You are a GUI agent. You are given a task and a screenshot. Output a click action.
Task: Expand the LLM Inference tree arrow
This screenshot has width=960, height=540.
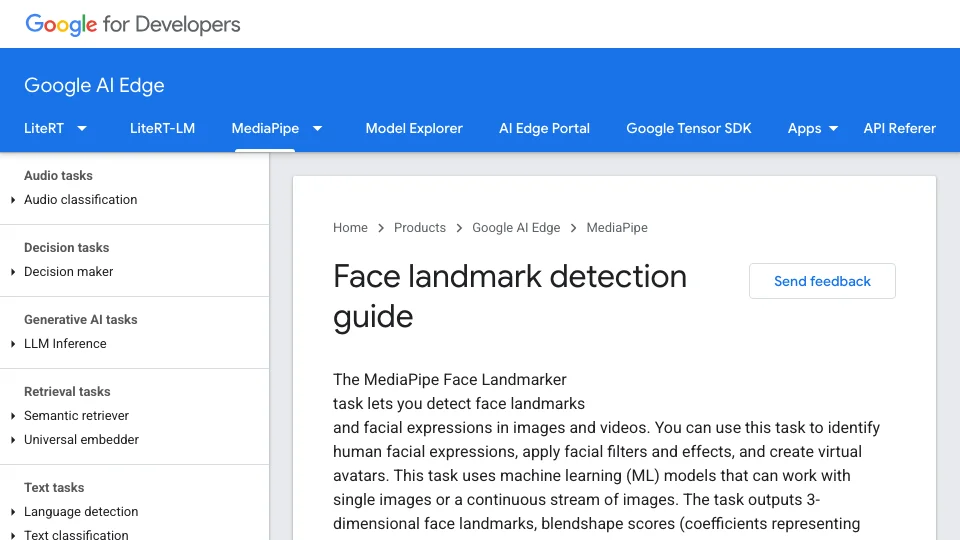tap(13, 344)
